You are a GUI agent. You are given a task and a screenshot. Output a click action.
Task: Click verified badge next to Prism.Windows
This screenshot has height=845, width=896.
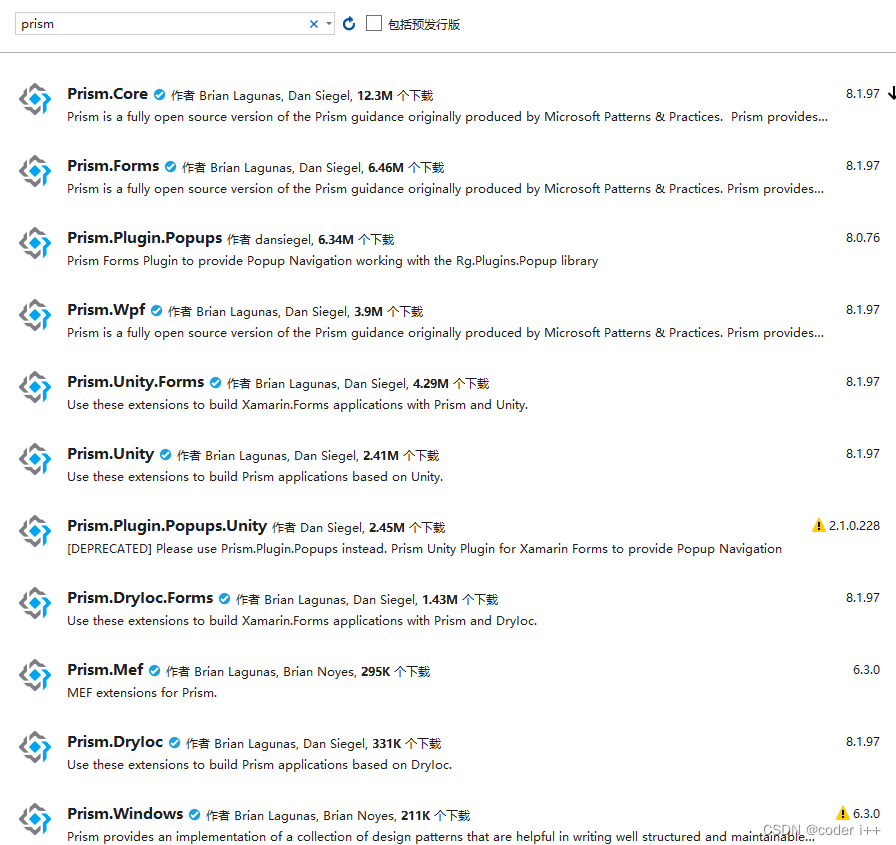pyautogui.click(x=194, y=815)
